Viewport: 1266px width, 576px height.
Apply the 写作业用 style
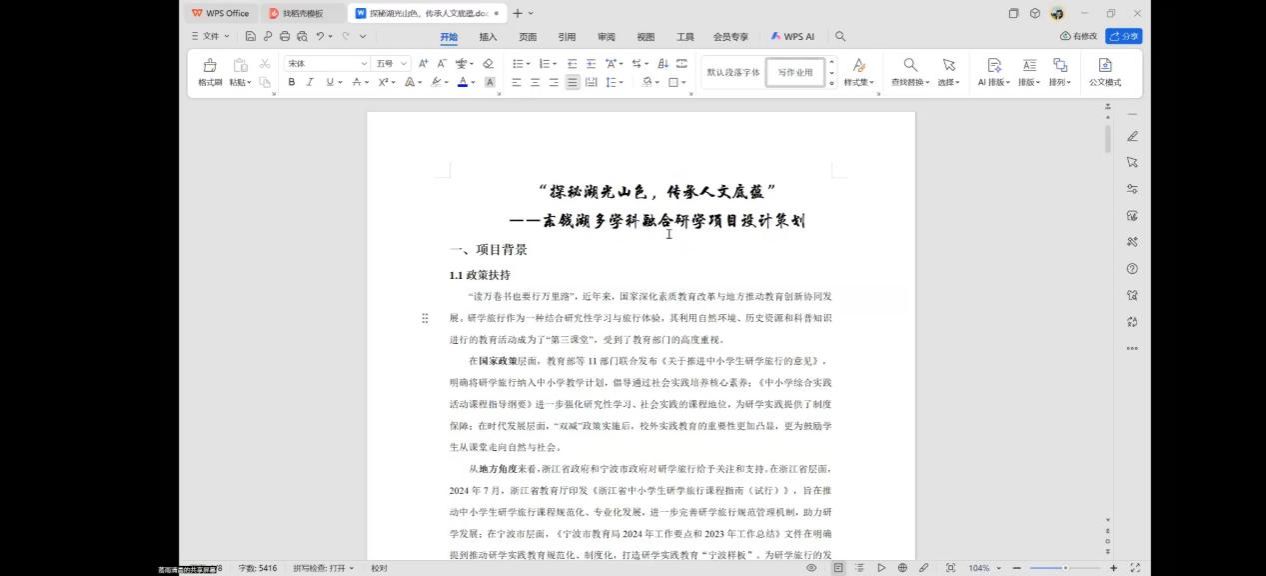796,72
